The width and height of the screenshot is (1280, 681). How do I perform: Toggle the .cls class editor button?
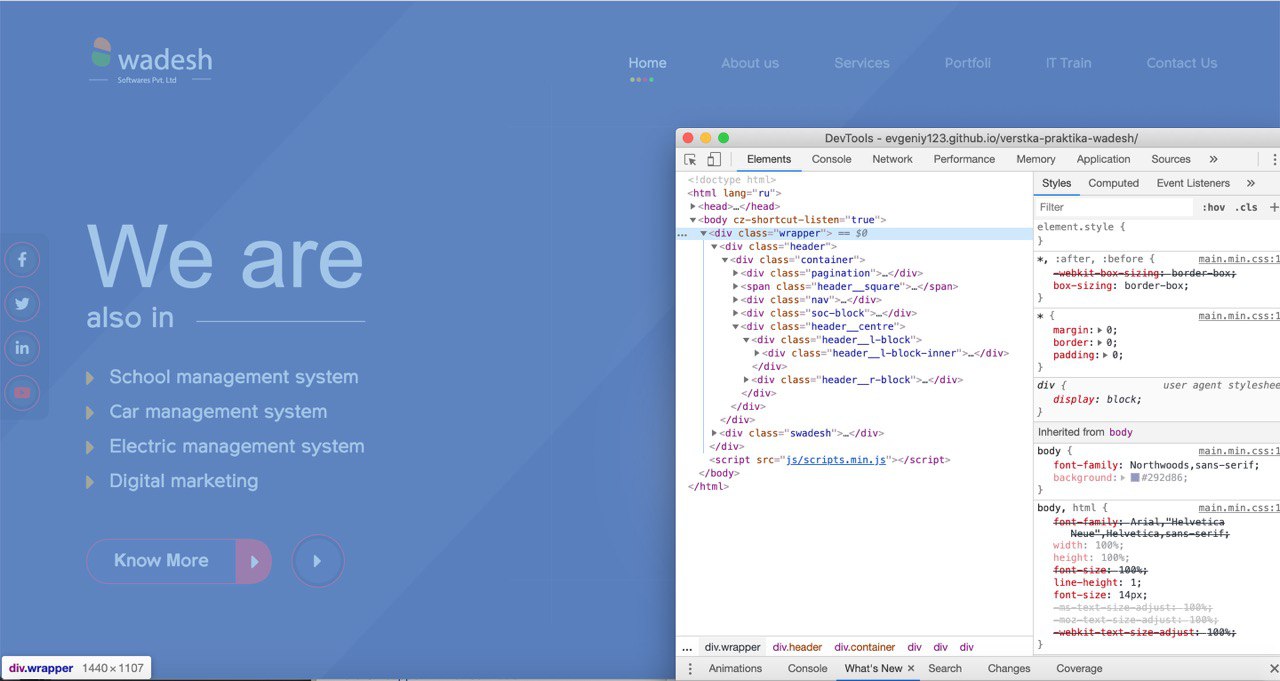[1246, 207]
